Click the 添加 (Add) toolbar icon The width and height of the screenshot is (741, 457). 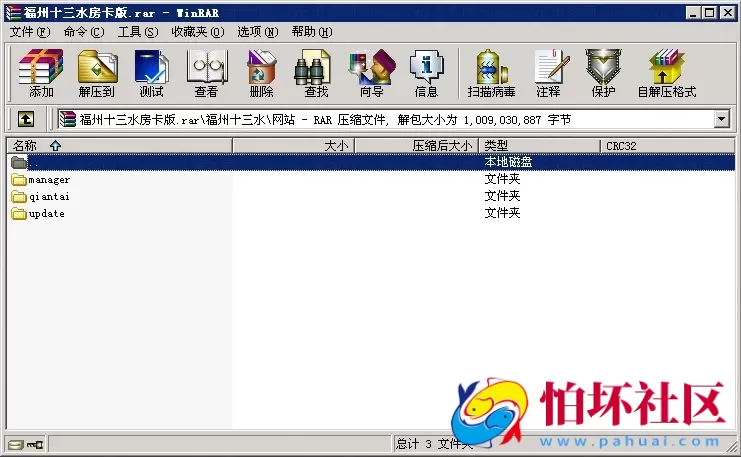[41, 73]
